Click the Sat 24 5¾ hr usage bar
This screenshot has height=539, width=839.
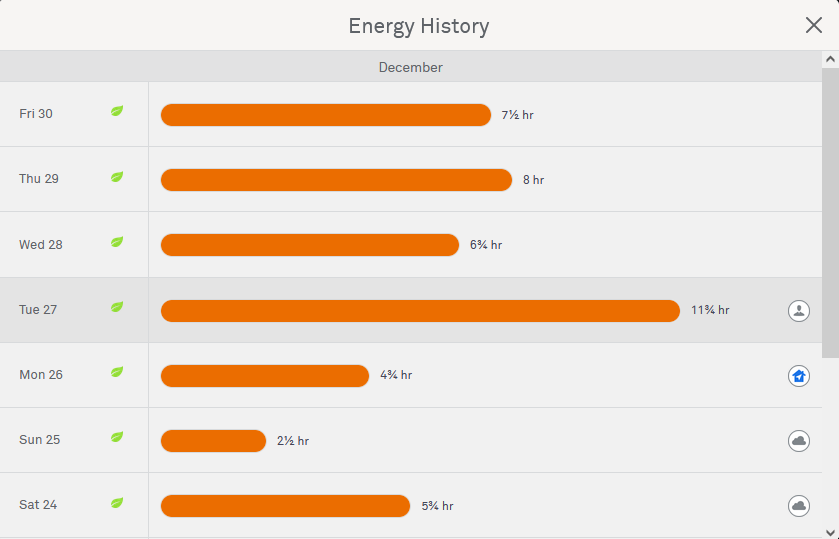(285, 506)
